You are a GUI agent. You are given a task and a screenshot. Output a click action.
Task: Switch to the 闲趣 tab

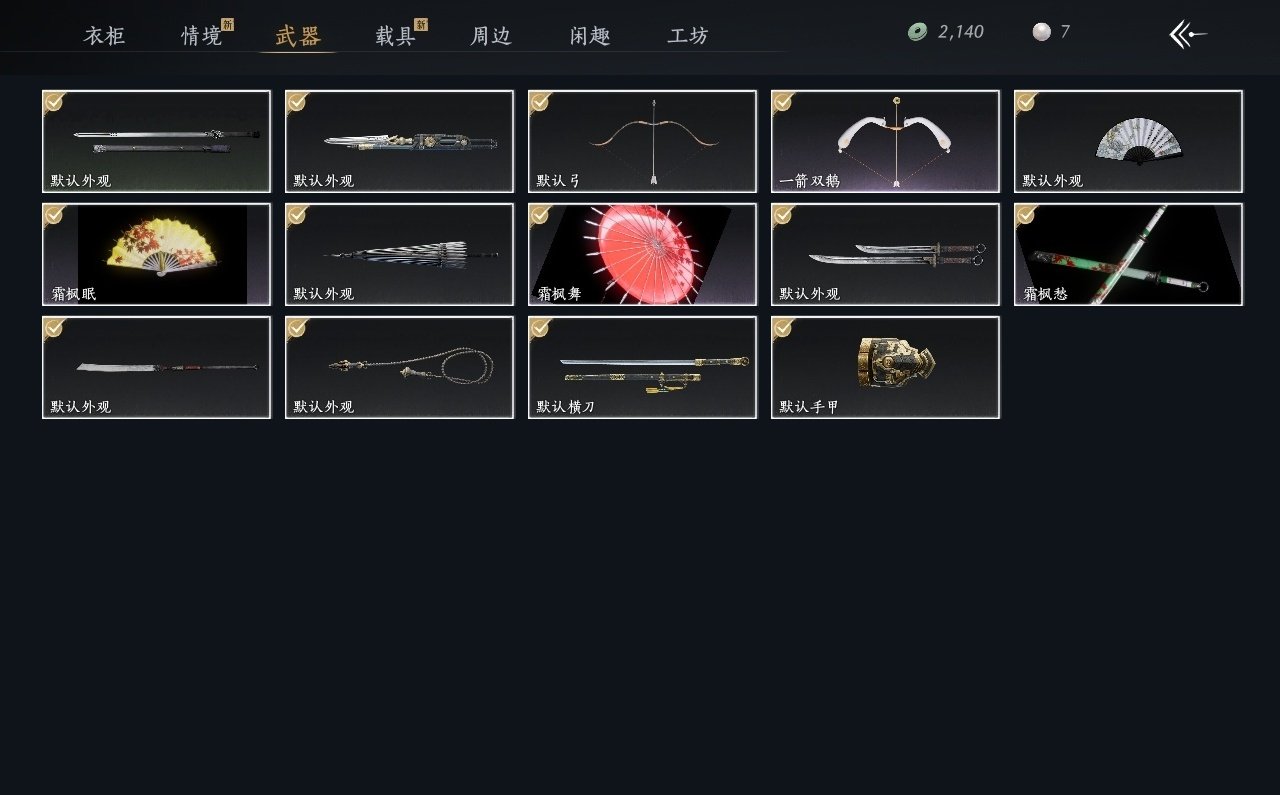click(x=590, y=36)
